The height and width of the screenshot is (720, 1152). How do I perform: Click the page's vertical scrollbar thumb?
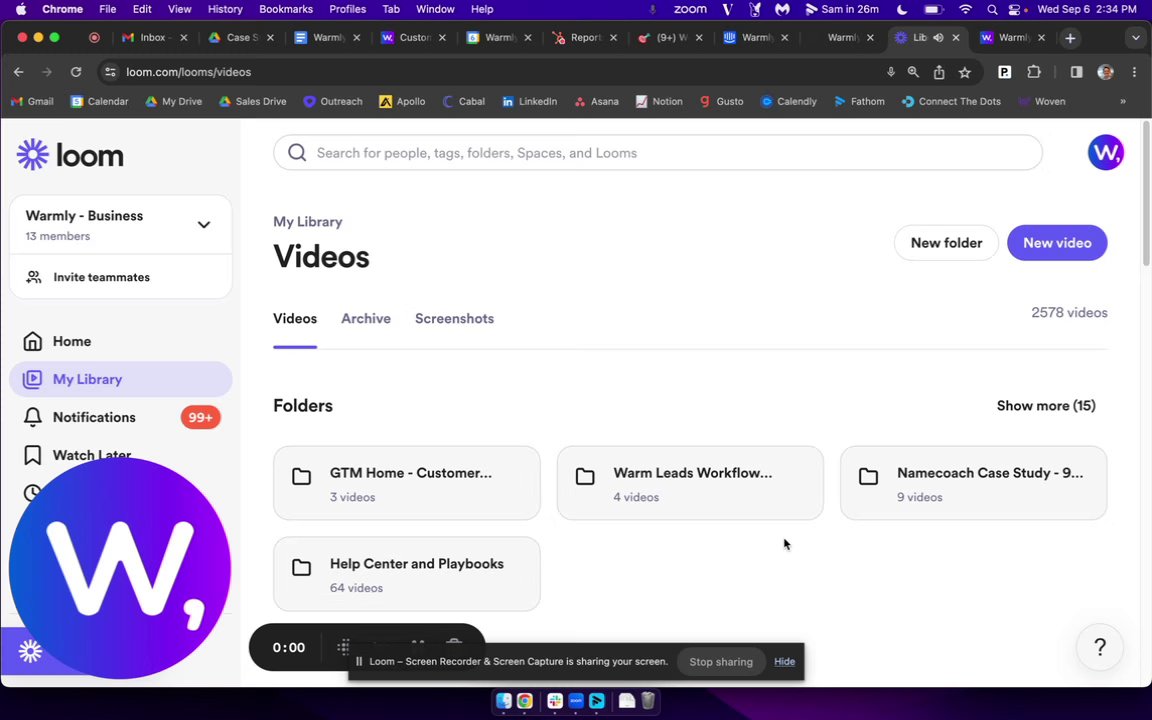(x=1146, y=192)
